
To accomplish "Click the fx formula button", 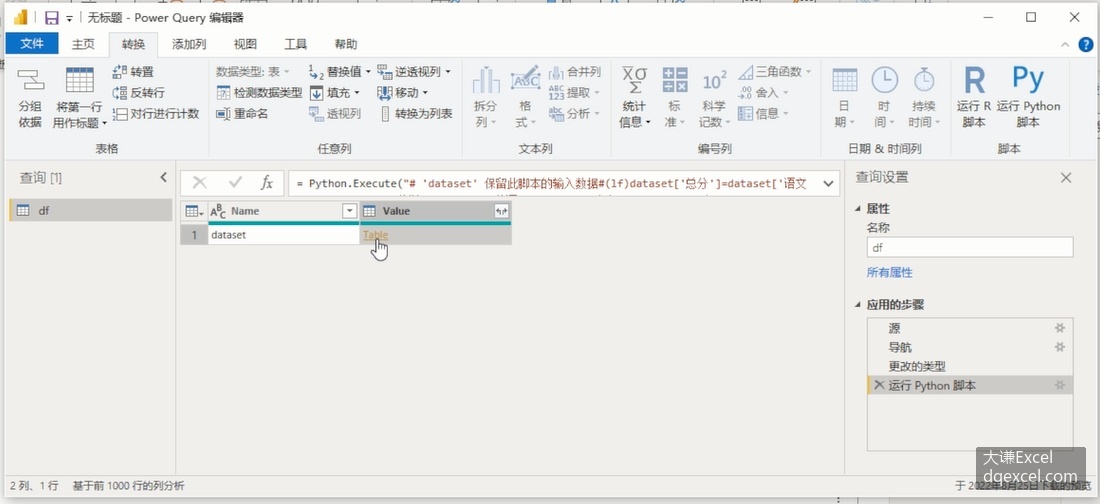I will 267,183.
